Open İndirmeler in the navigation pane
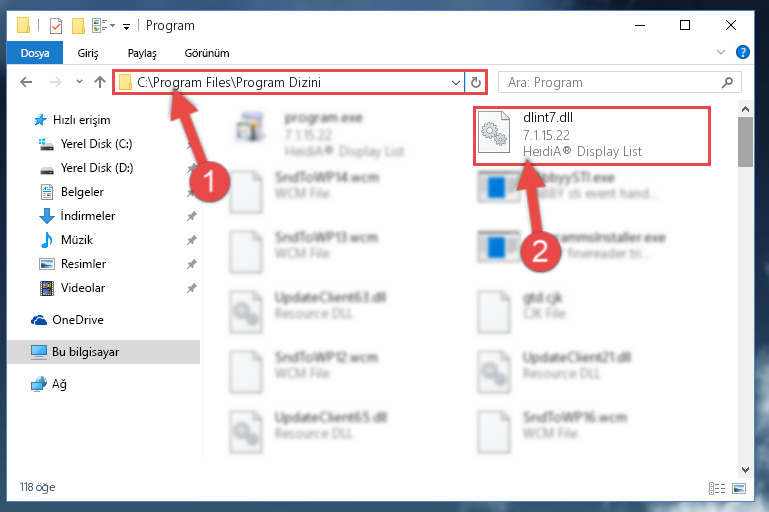The image size is (769, 512). point(88,216)
